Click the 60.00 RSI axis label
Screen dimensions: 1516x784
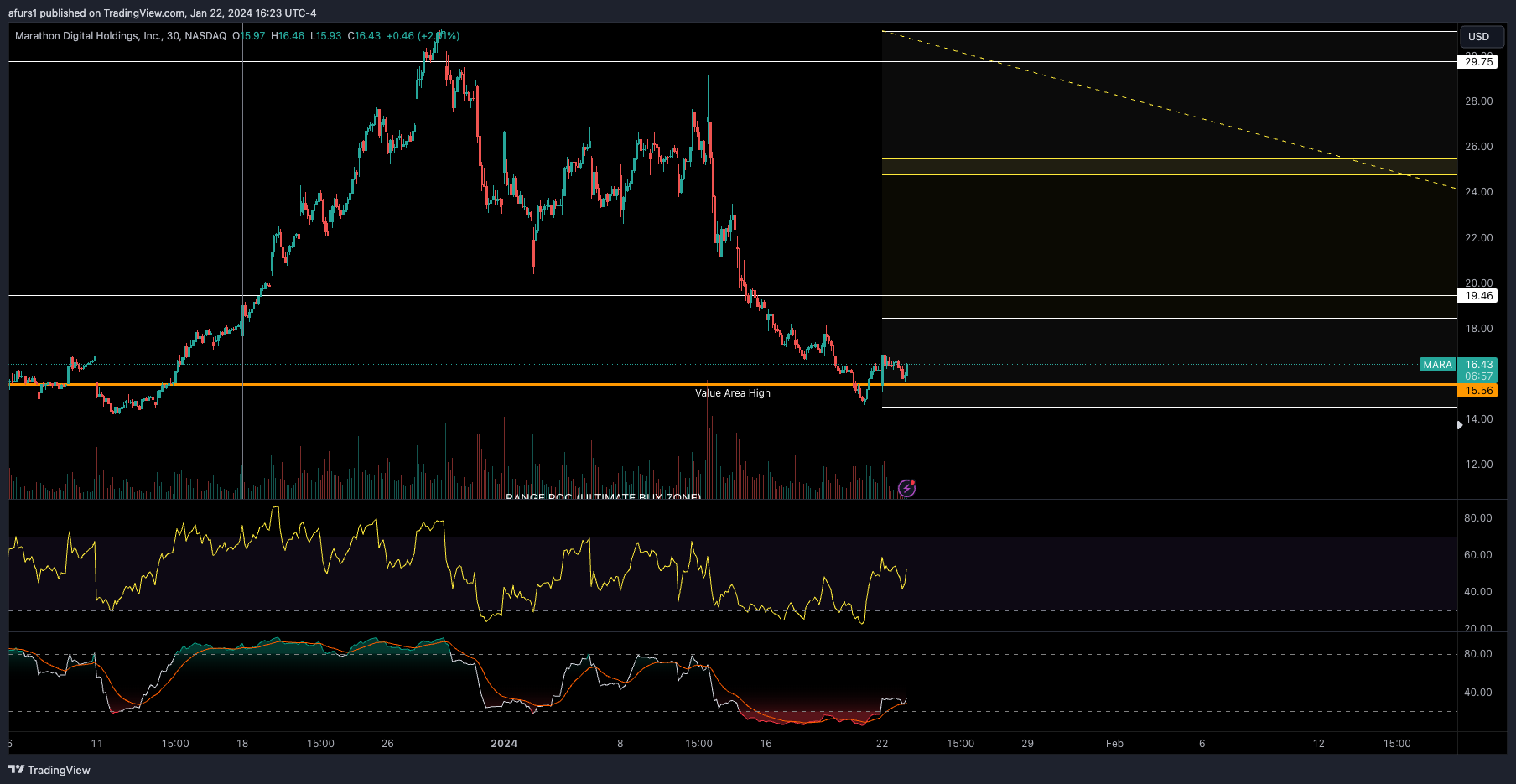(1477, 555)
